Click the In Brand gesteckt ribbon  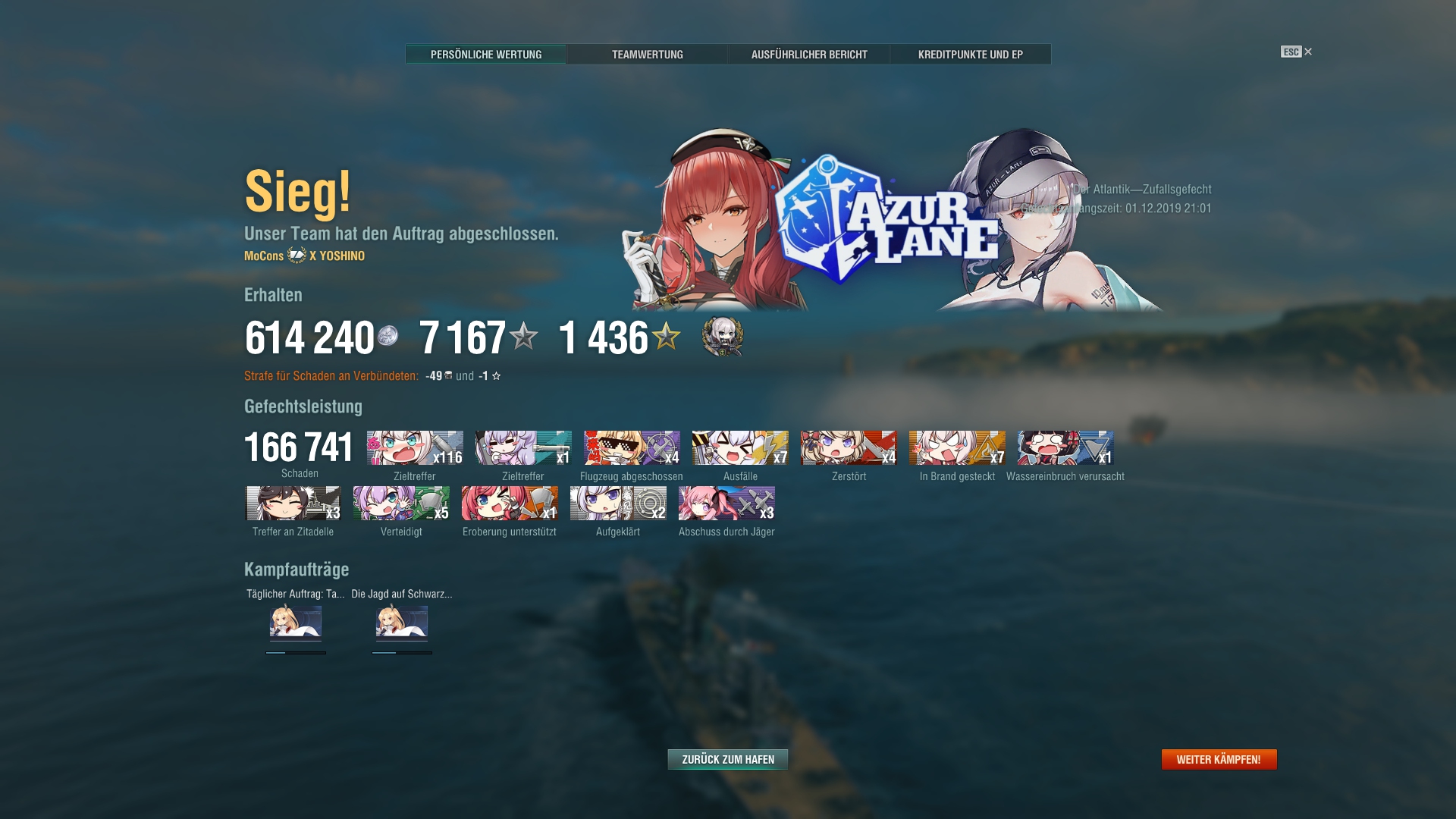click(x=957, y=448)
